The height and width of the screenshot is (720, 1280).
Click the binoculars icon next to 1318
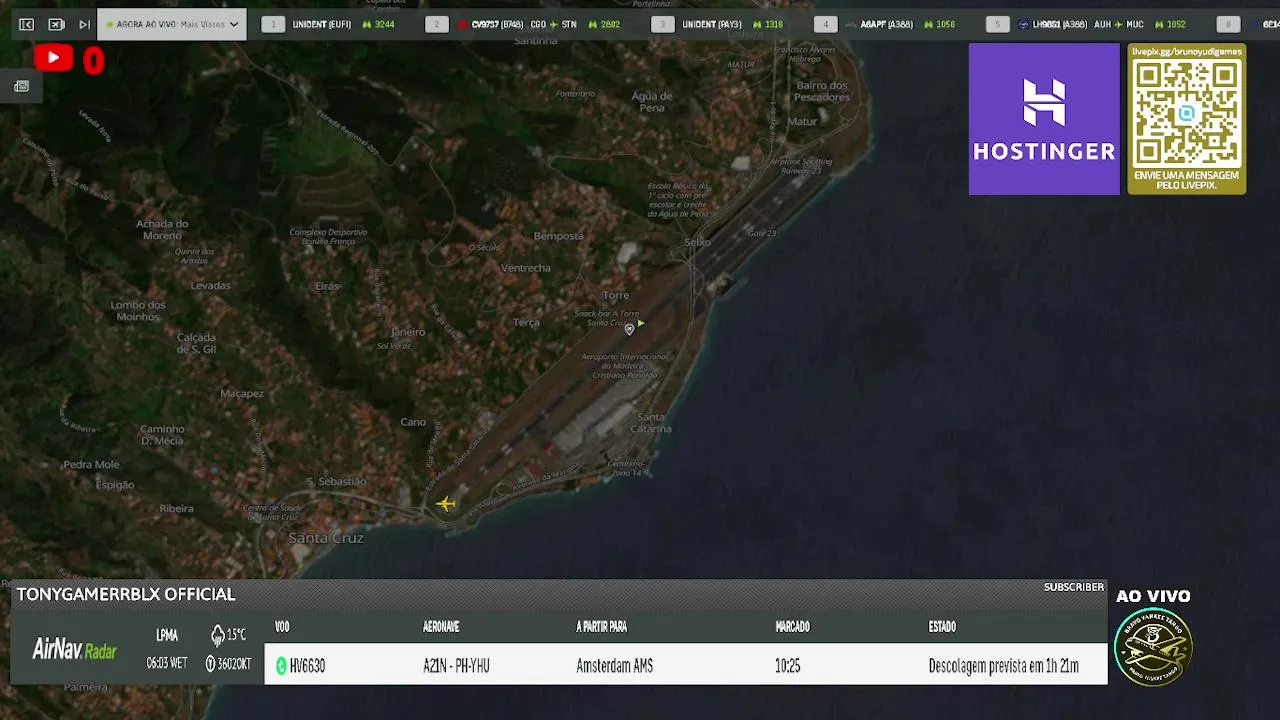[x=758, y=24]
